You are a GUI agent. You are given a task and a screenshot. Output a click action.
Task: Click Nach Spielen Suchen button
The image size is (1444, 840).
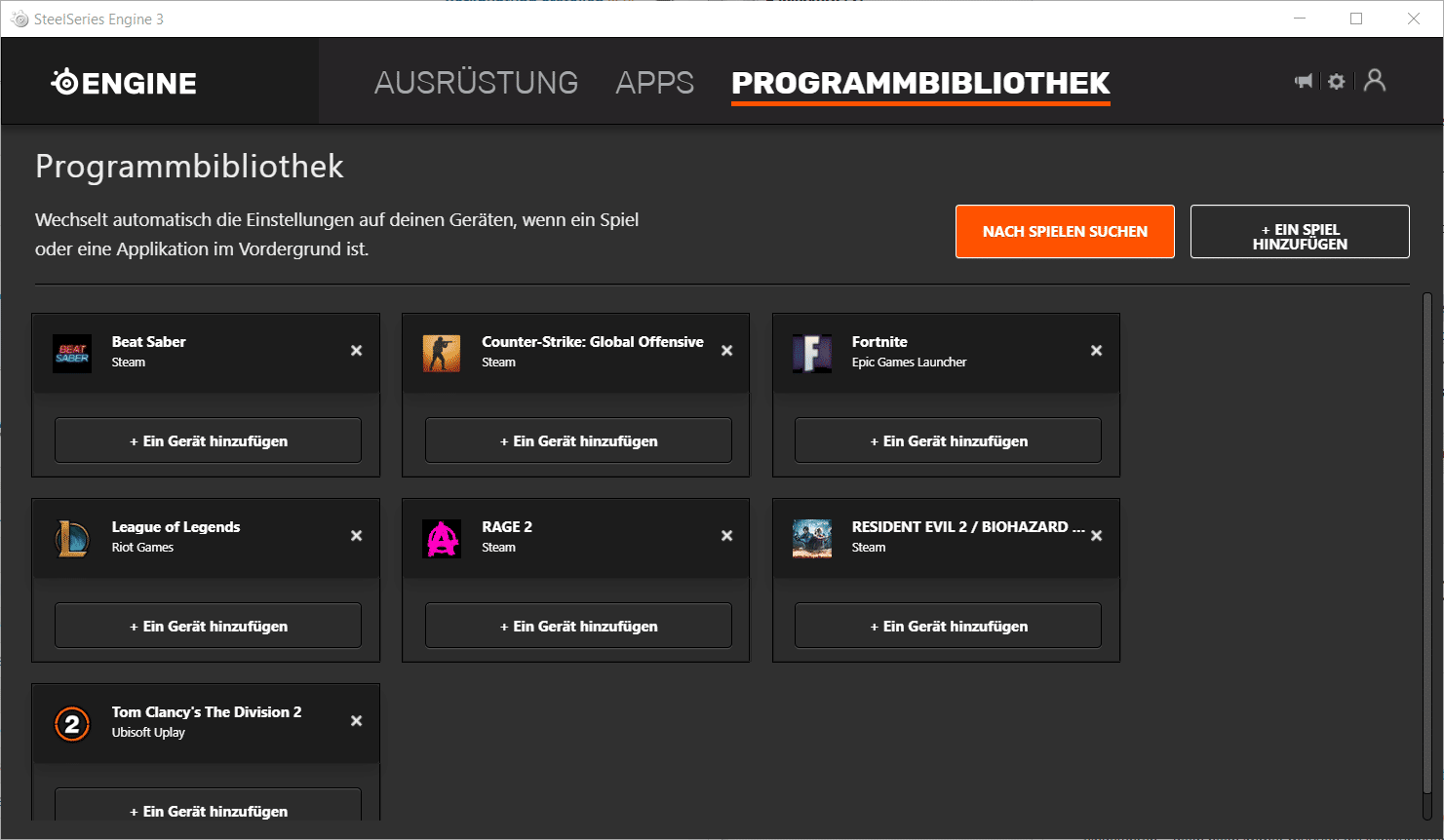tap(1065, 232)
